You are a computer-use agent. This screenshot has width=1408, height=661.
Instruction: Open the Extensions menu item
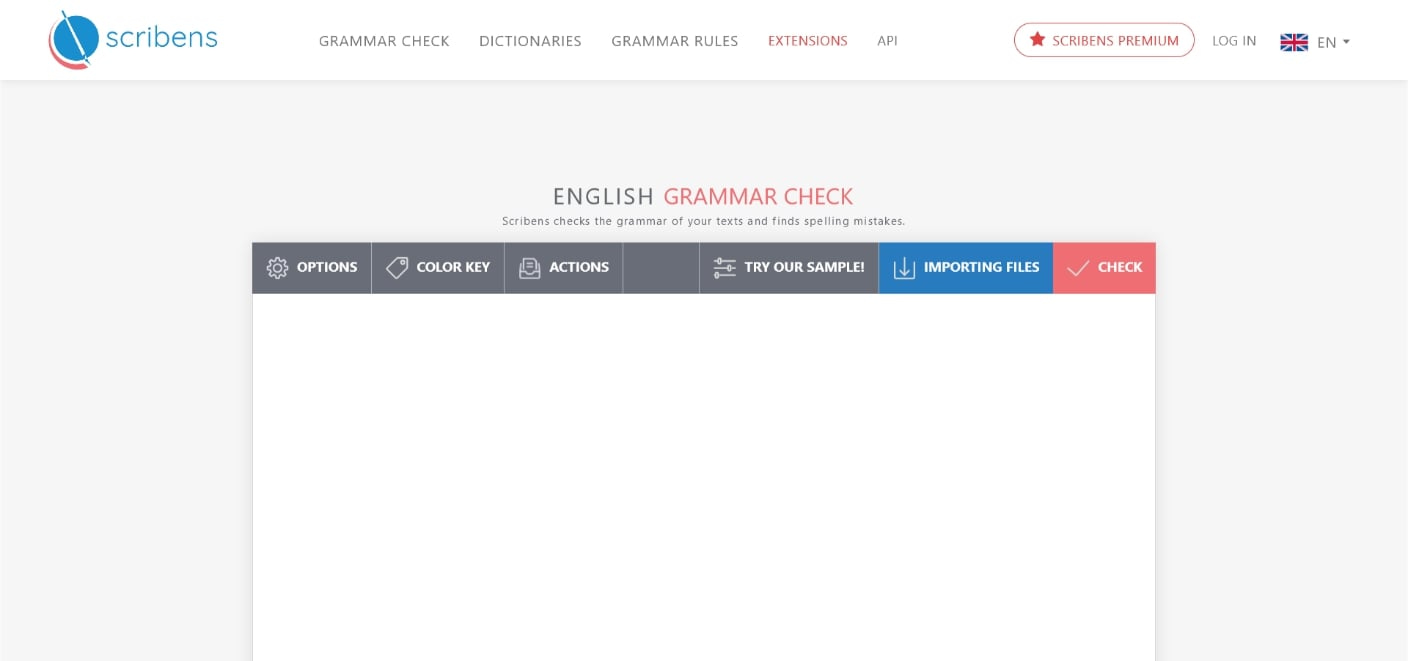(x=808, y=41)
